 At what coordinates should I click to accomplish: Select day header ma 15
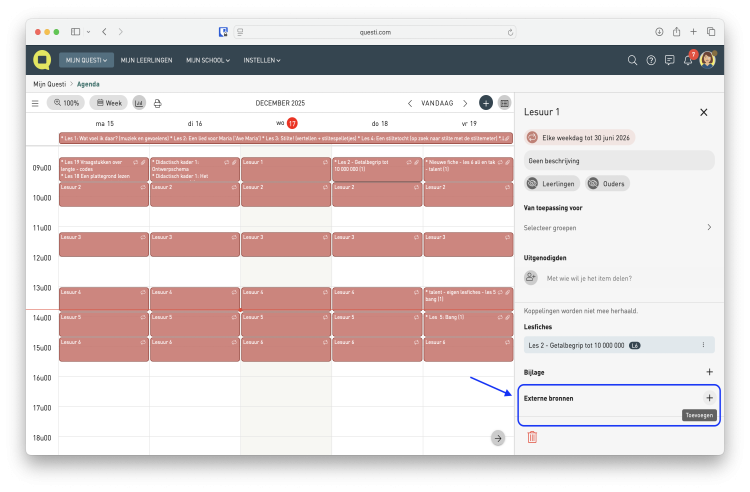105,123
